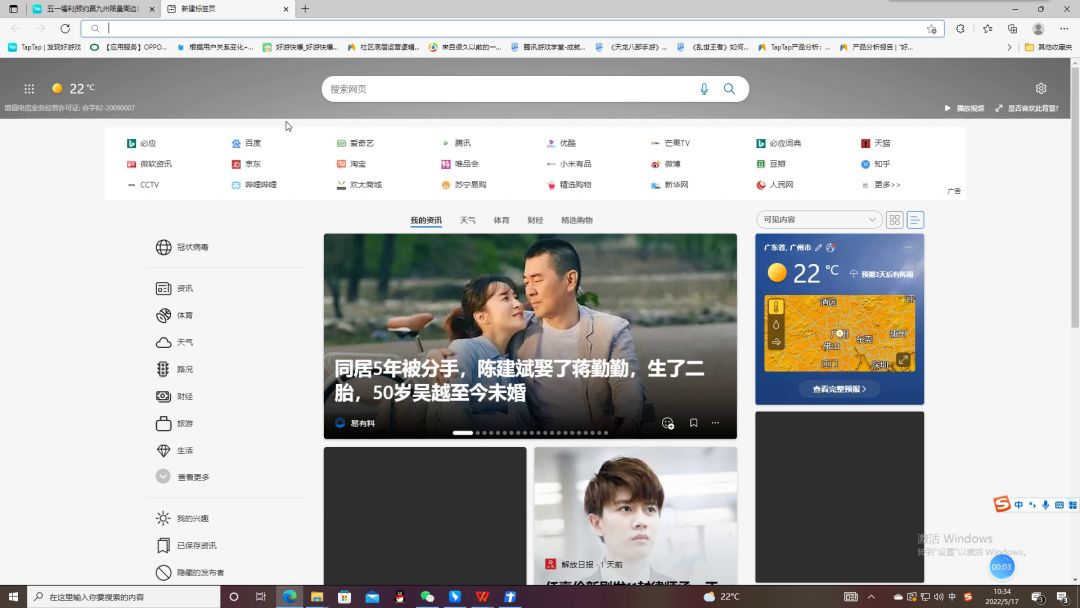The width and height of the screenshot is (1080, 608).
Task: Switch to list layout view
Action: [914, 220]
